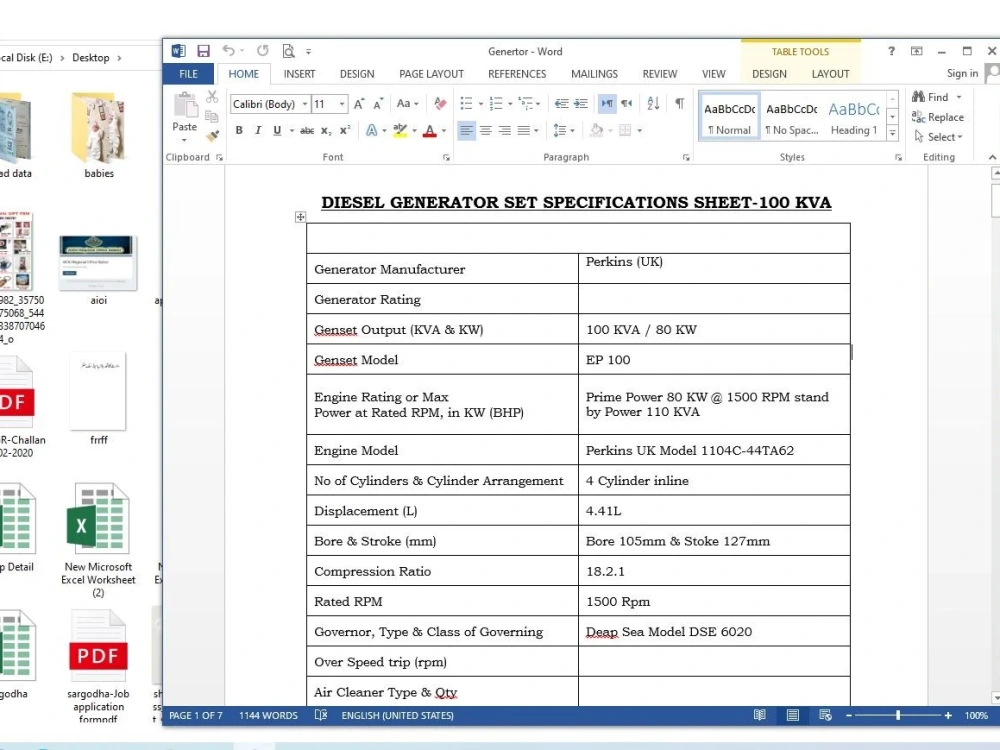The image size is (1000, 750).
Task: Increase paragraph indent
Action: (581, 103)
